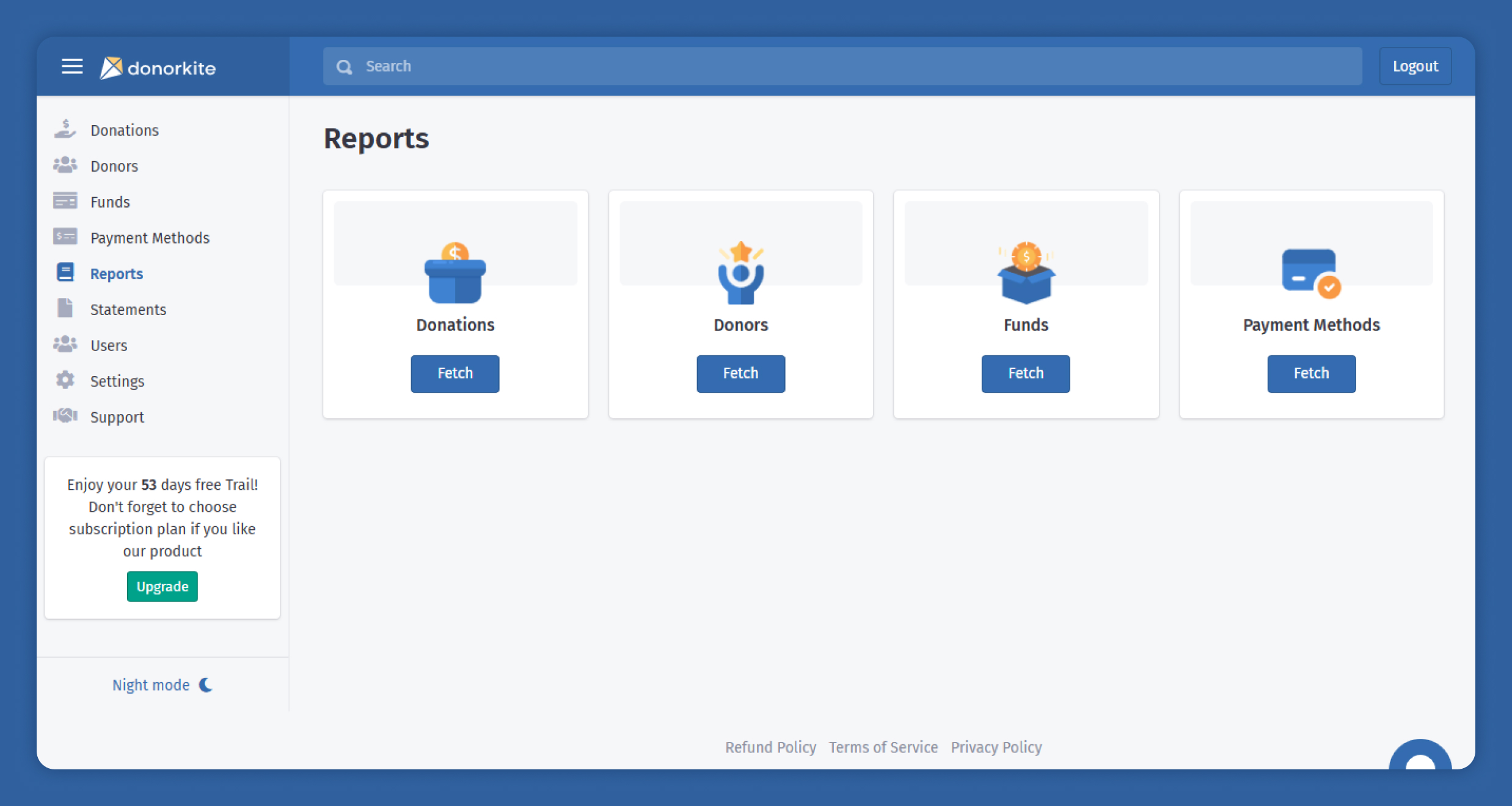Click the donorkite kite logo
The width and height of the screenshot is (1512, 806).
[111, 67]
